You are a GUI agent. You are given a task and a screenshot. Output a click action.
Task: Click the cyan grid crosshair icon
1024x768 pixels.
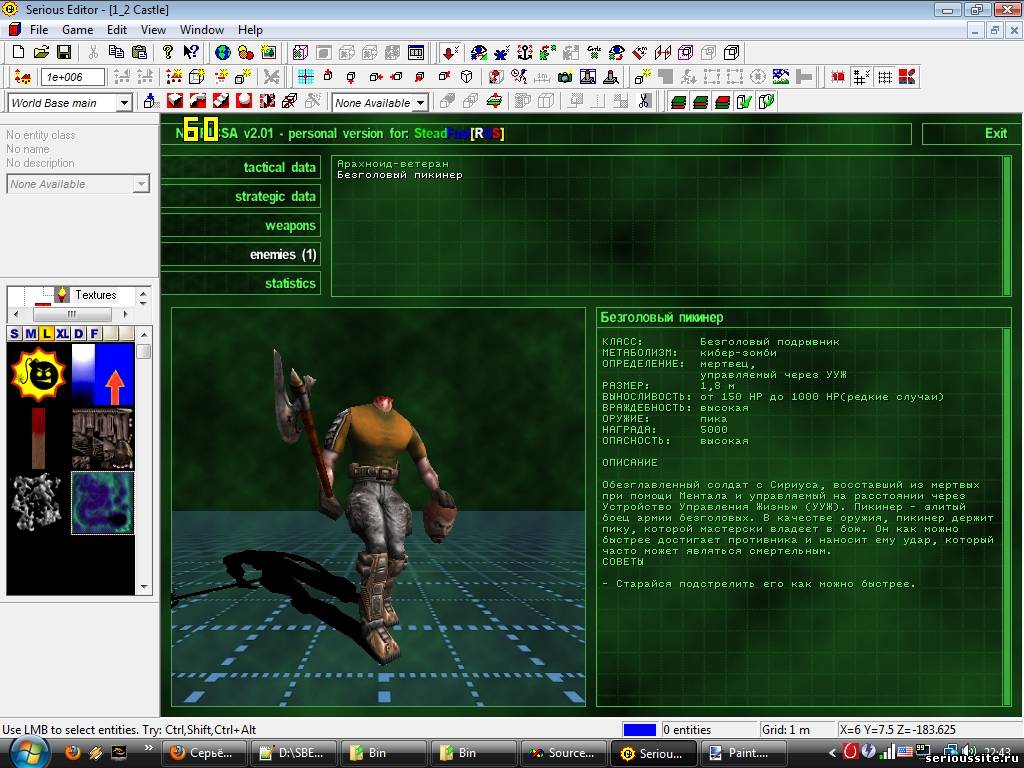pyautogui.click(x=306, y=77)
